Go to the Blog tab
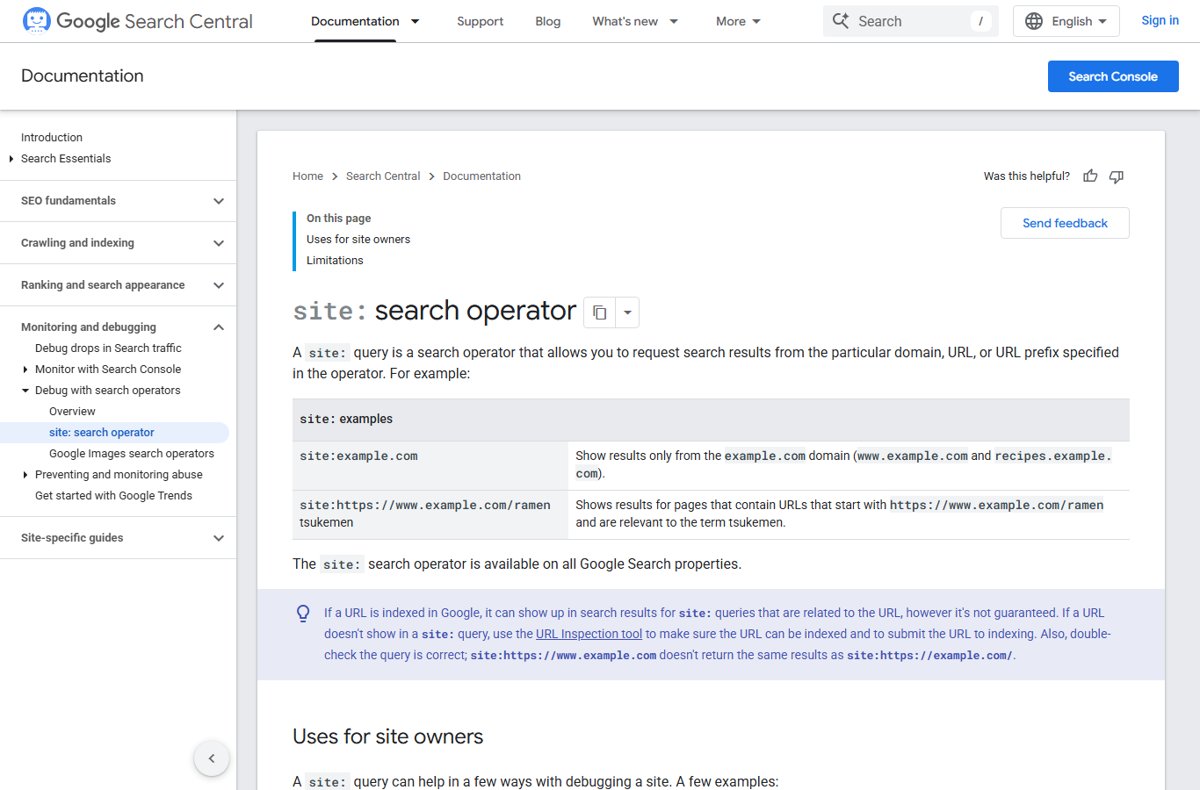 (548, 21)
